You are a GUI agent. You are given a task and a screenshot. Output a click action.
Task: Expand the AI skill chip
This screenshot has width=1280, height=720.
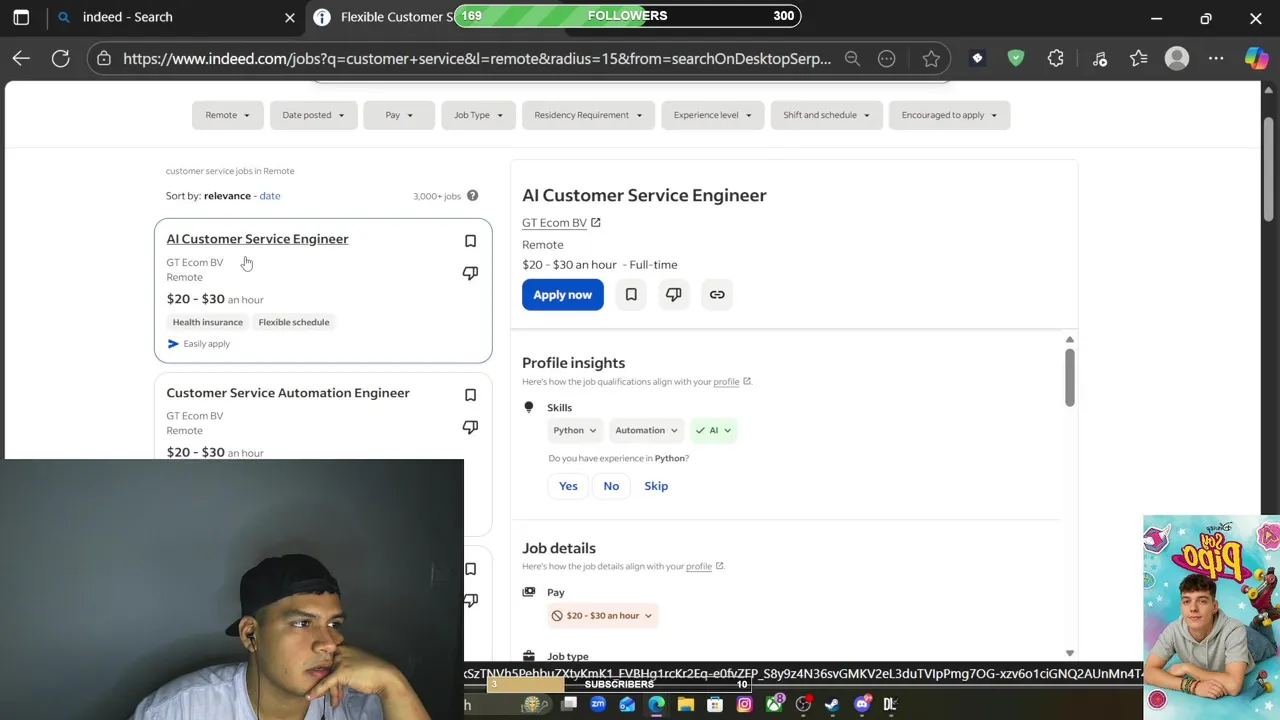pos(713,430)
